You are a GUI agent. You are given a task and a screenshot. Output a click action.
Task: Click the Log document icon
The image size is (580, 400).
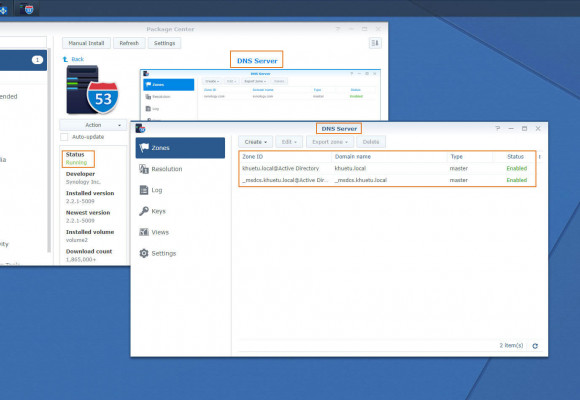click(144, 190)
